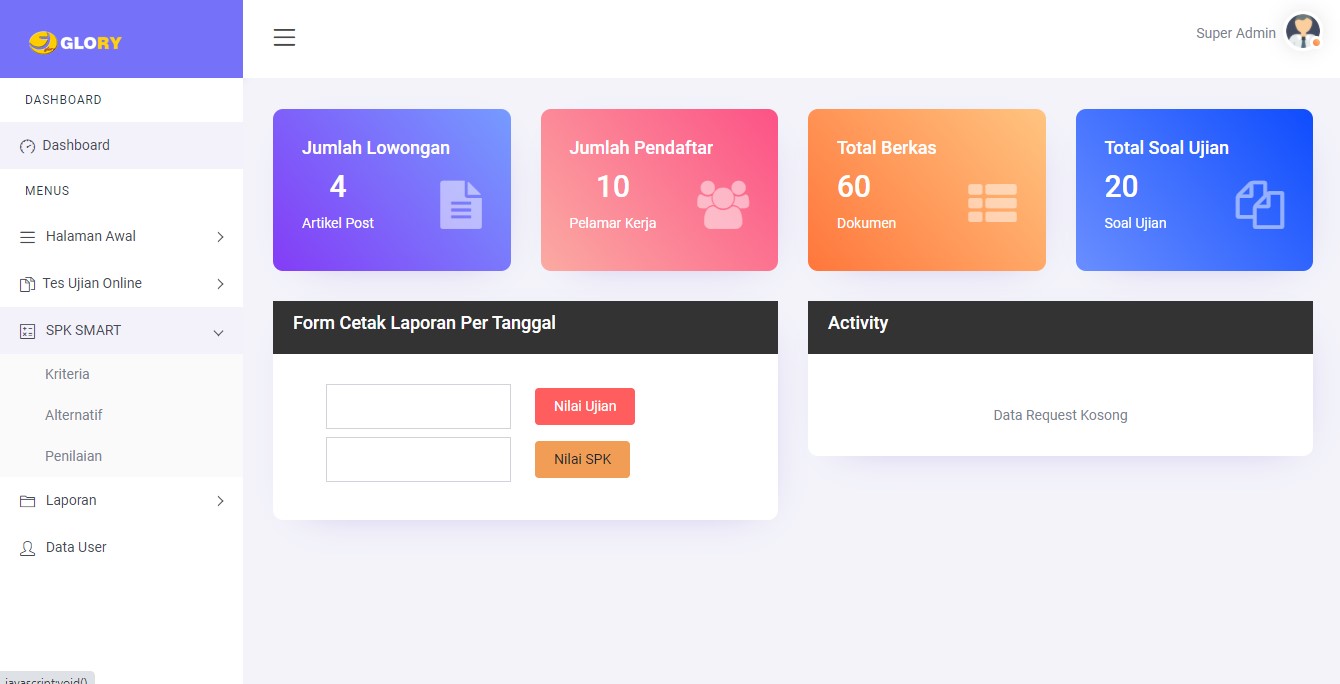Expand the Halaman Awal submenu chevron

point(220,237)
